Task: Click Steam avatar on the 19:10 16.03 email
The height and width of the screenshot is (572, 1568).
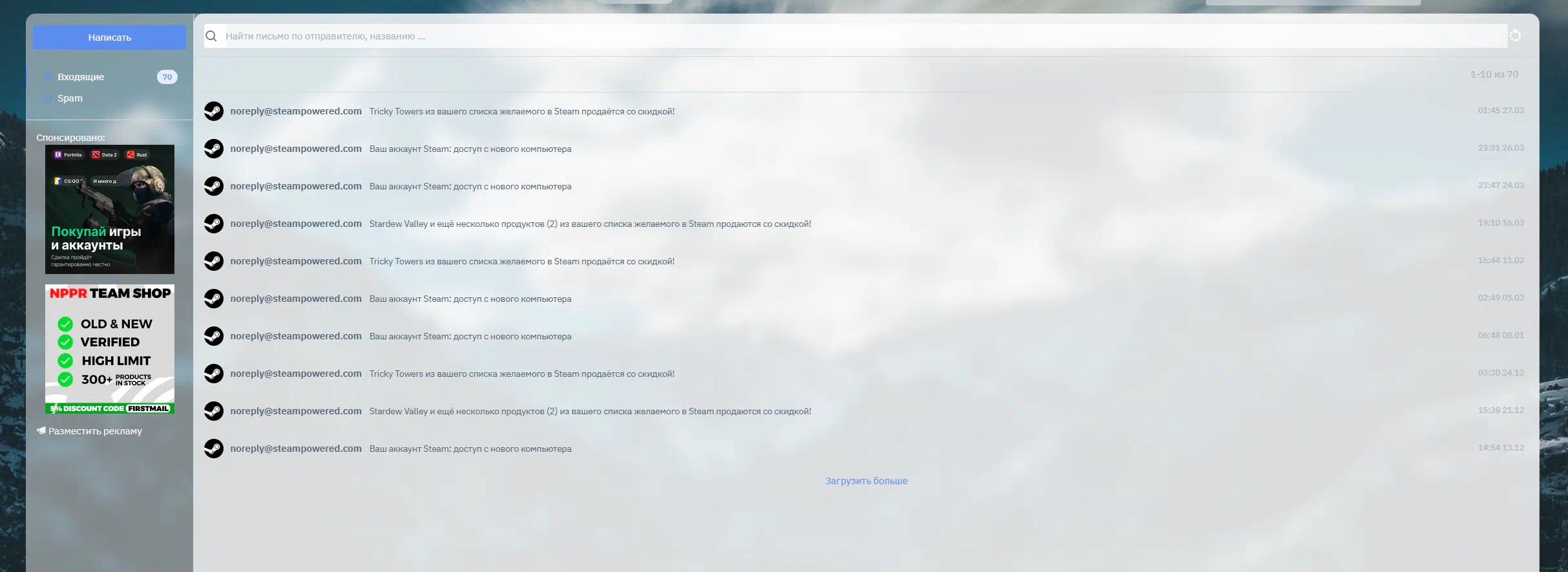Action: [x=214, y=224]
